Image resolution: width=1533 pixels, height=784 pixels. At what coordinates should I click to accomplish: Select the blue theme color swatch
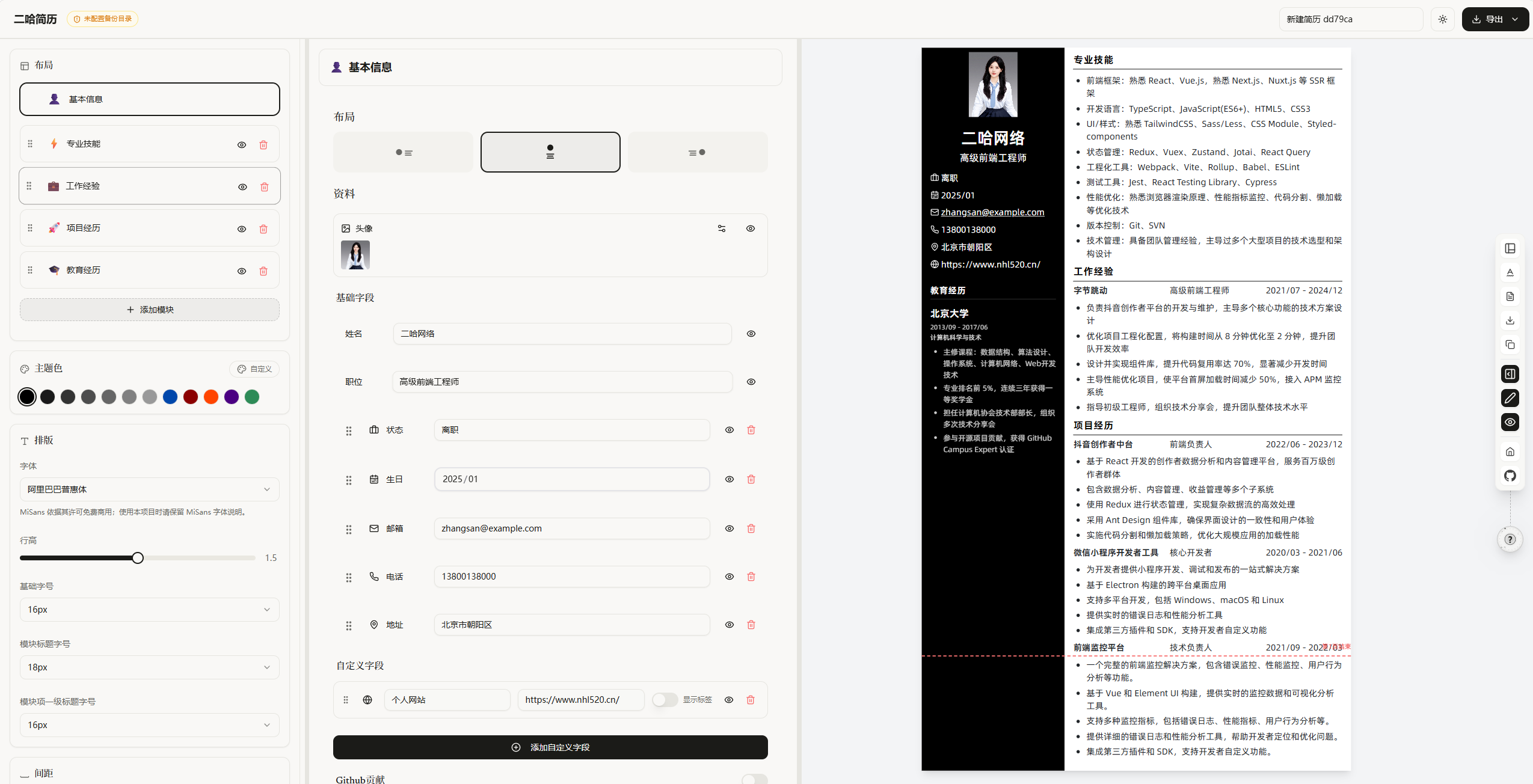(x=170, y=397)
